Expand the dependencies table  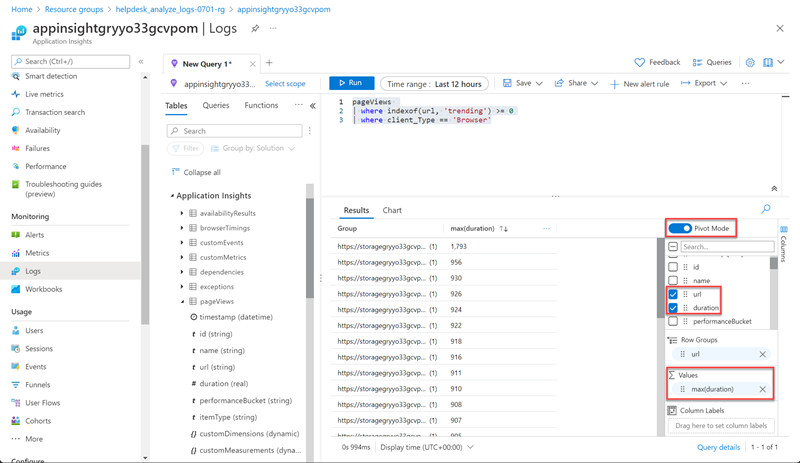click(182, 272)
